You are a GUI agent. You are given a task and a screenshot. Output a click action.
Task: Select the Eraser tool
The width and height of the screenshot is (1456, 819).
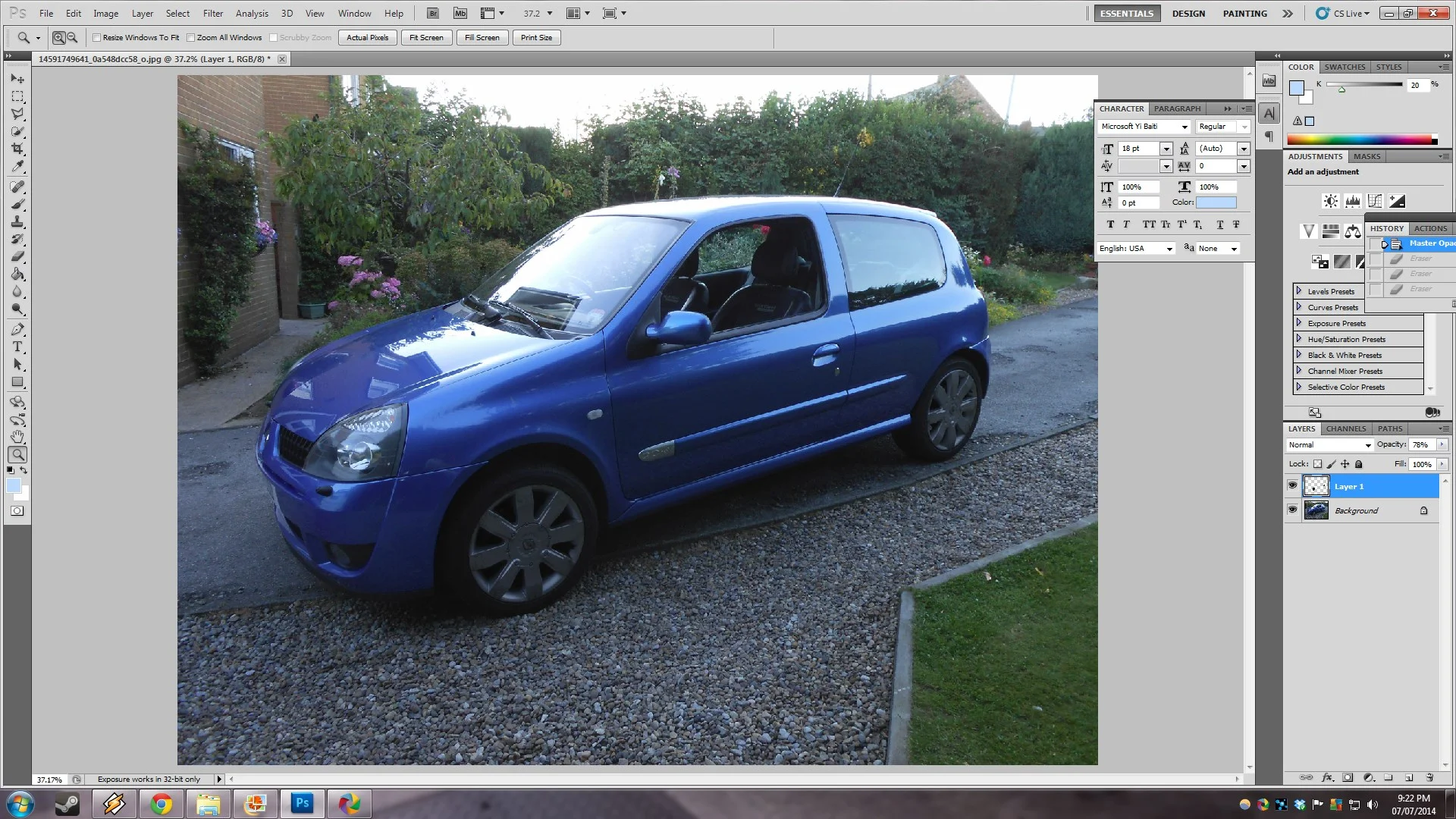click(17, 256)
